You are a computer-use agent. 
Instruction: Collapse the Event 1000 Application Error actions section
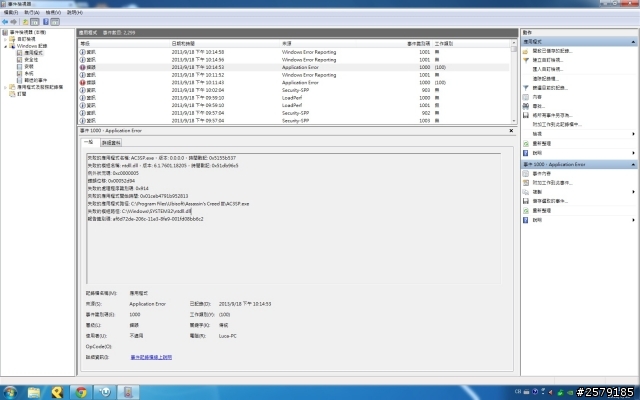(x=633, y=164)
